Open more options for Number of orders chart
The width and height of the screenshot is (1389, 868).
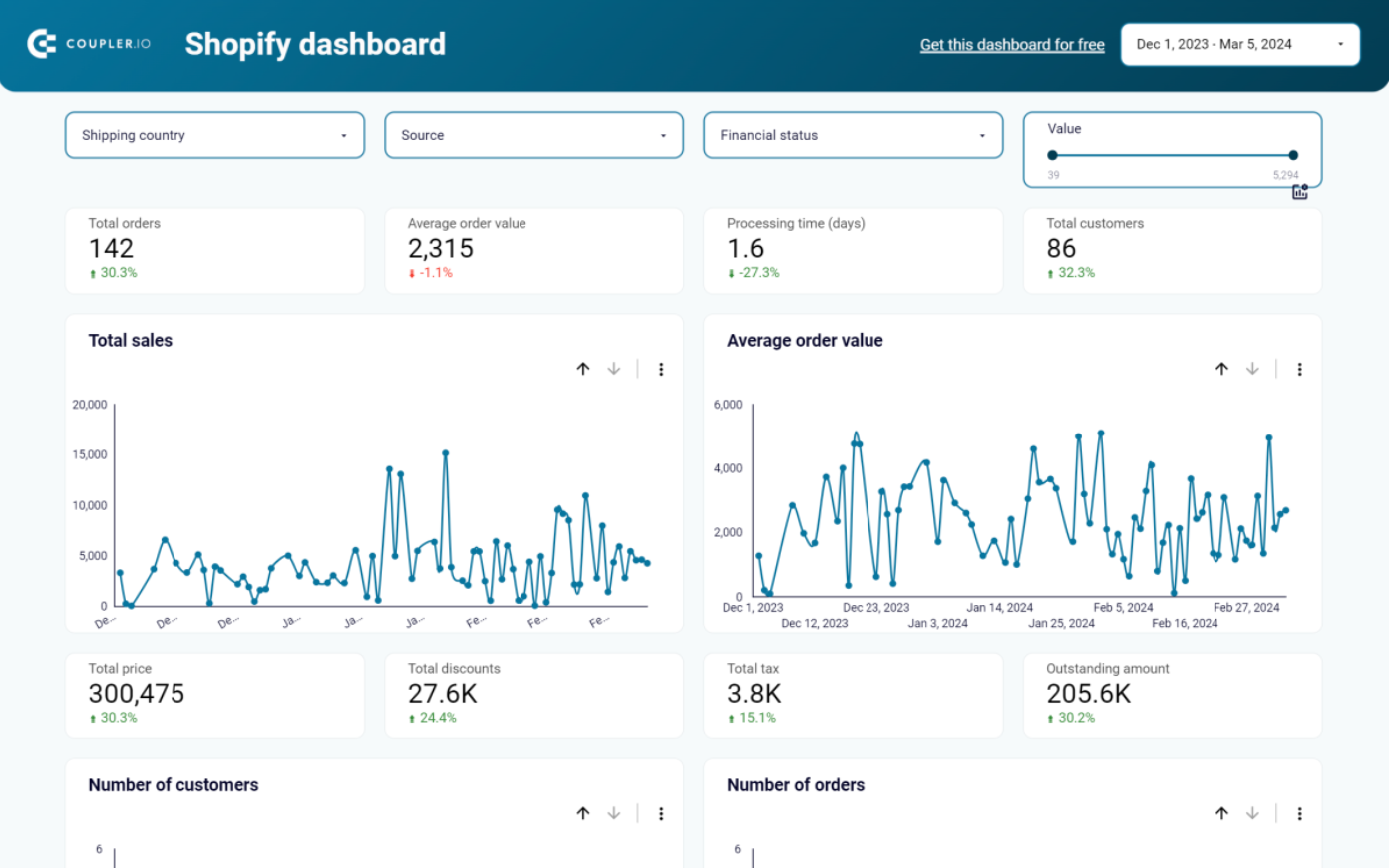(1299, 813)
